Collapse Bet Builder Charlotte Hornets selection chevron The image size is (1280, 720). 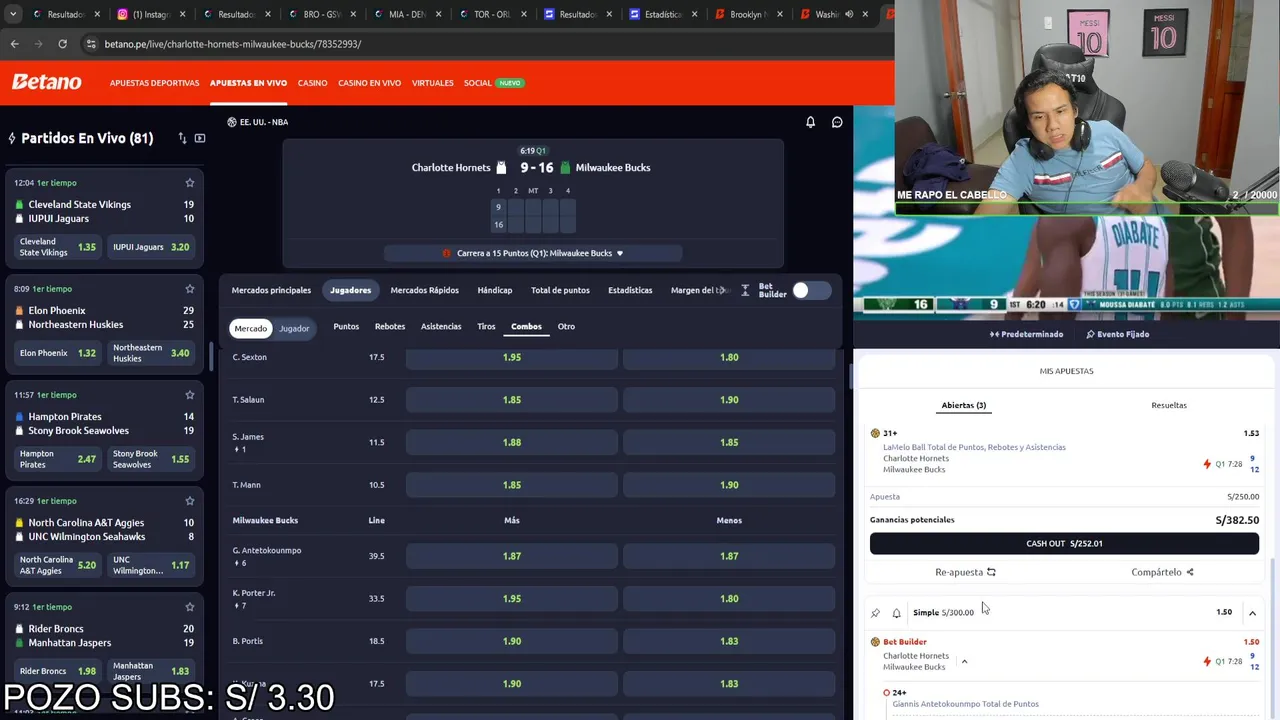(x=964, y=661)
